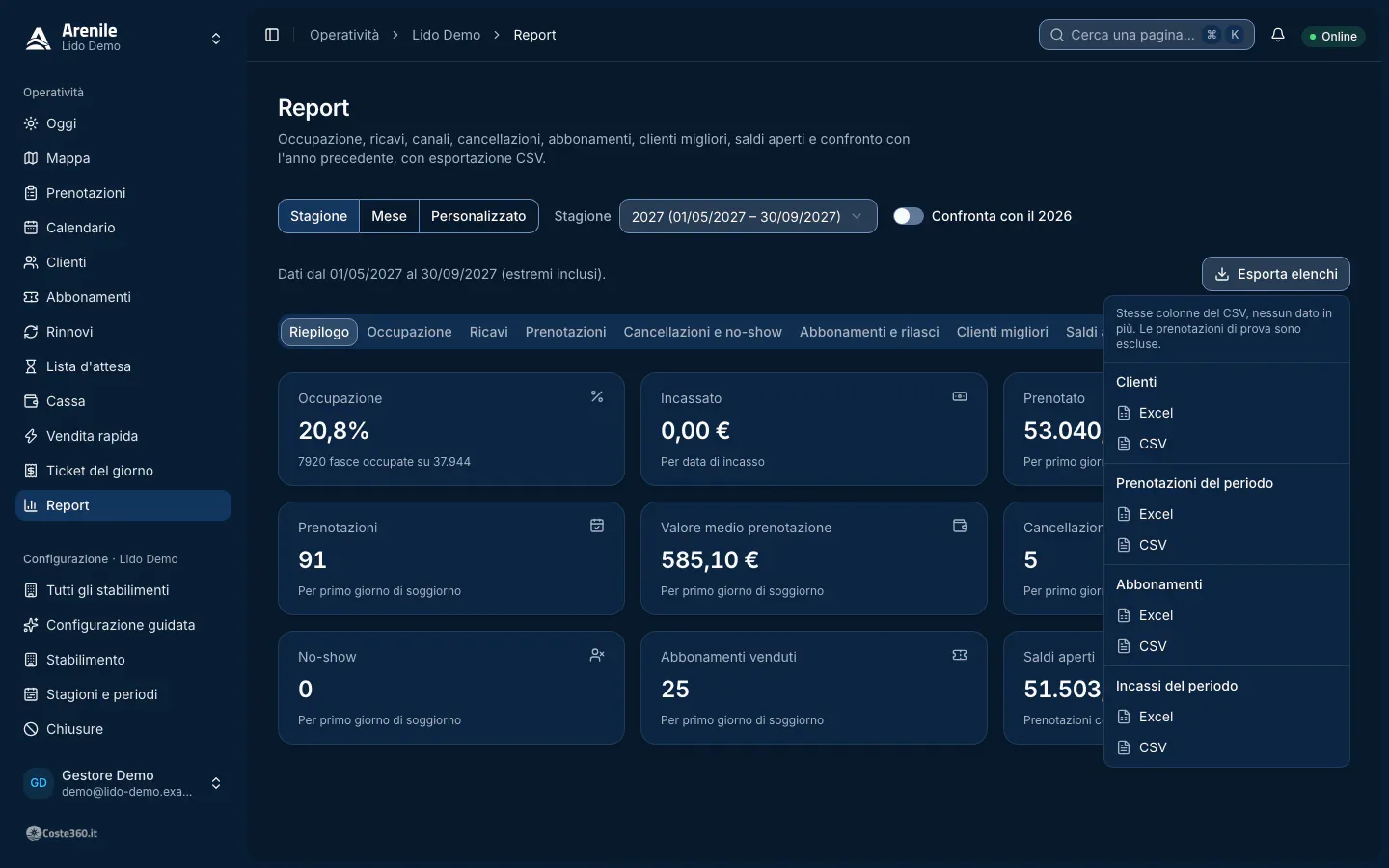Select Report in the sidebar

[123, 505]
